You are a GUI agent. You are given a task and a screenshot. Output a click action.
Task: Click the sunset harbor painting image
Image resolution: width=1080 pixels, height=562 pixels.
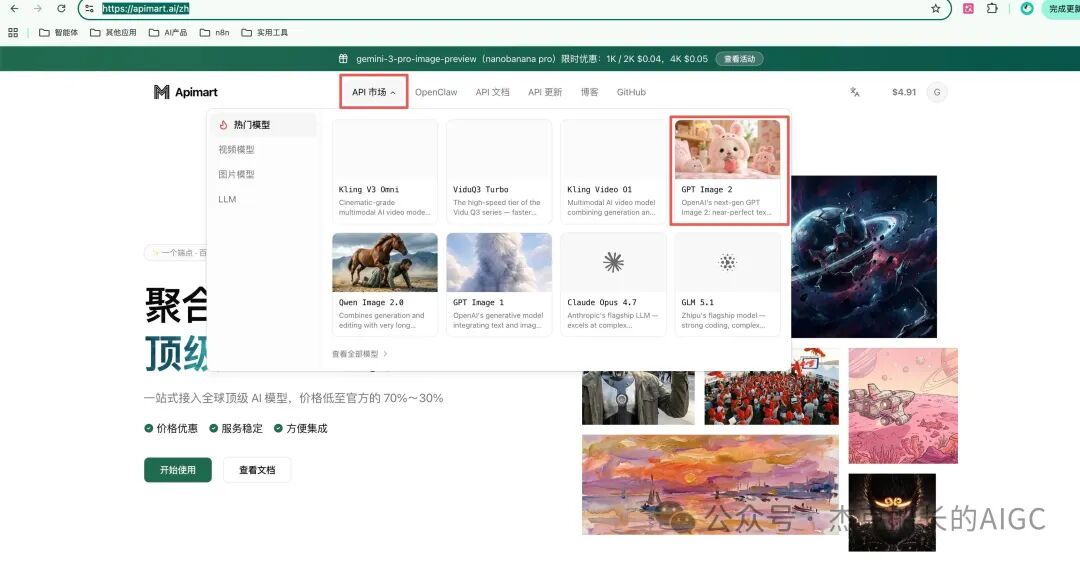point(710,485)
